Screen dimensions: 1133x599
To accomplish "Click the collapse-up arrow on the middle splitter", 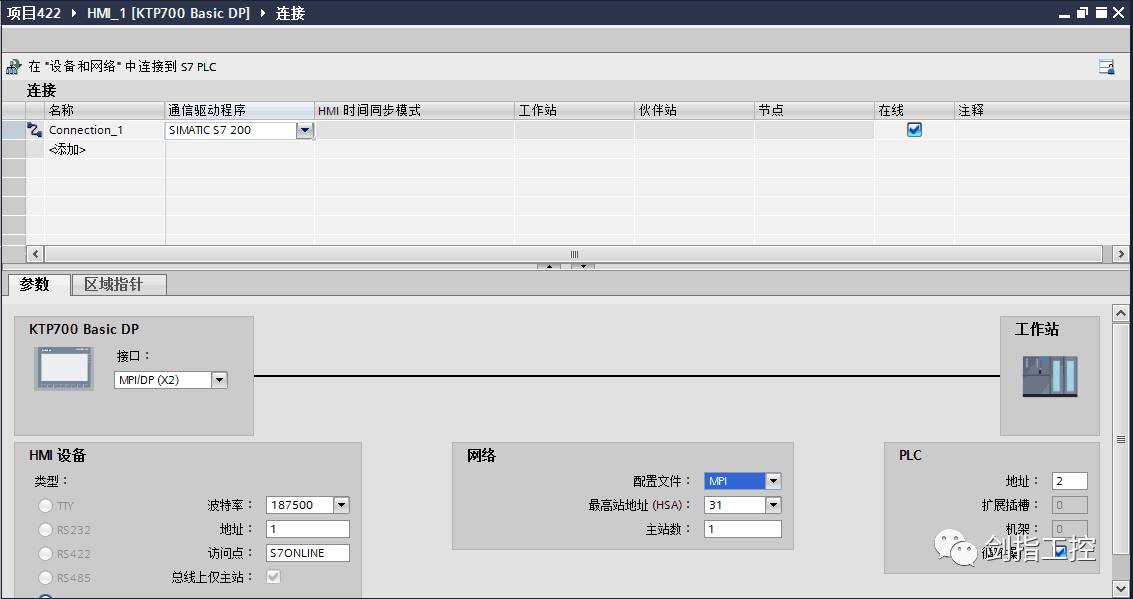I will [548, 267].
